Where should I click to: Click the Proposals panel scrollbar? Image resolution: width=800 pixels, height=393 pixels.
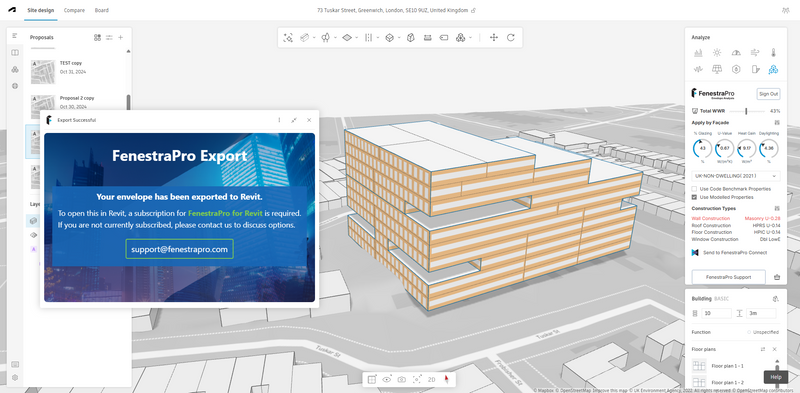(128, 101)
